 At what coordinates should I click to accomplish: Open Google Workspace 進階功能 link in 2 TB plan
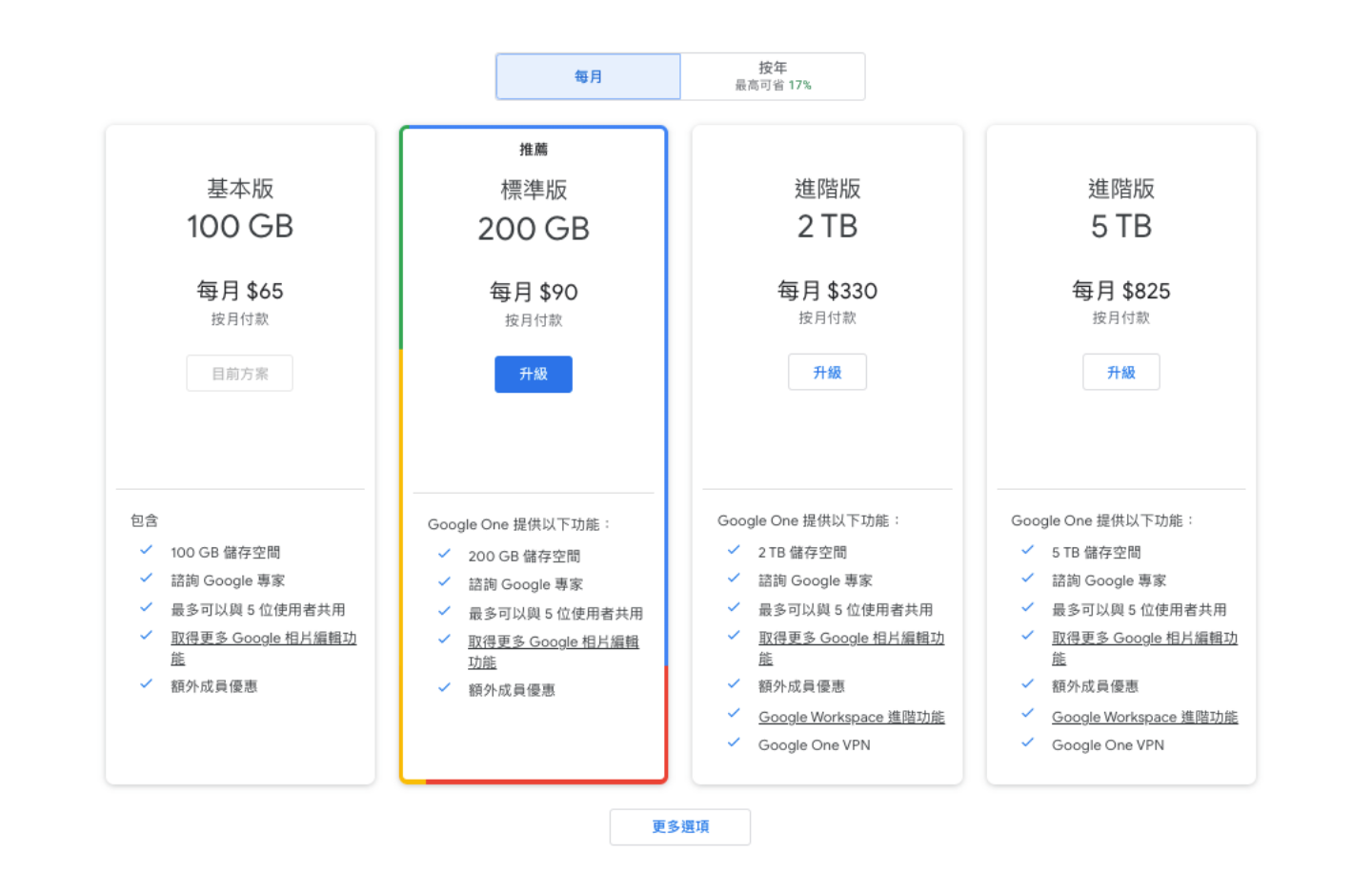pos(851,716)
